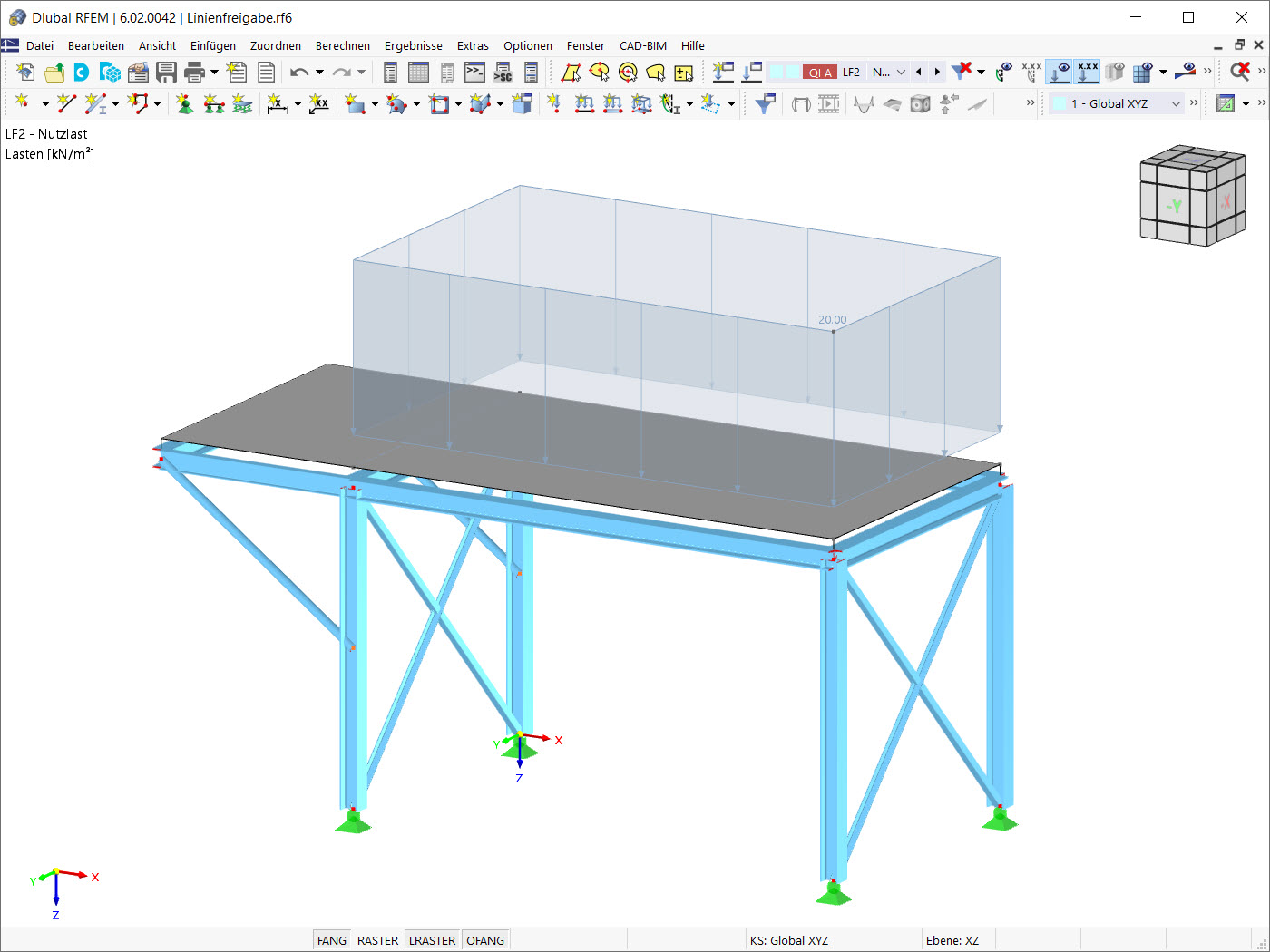Go to the previous load case
Image resolution: width=1270 pixels, height=952 pixels.
(919, 73)
